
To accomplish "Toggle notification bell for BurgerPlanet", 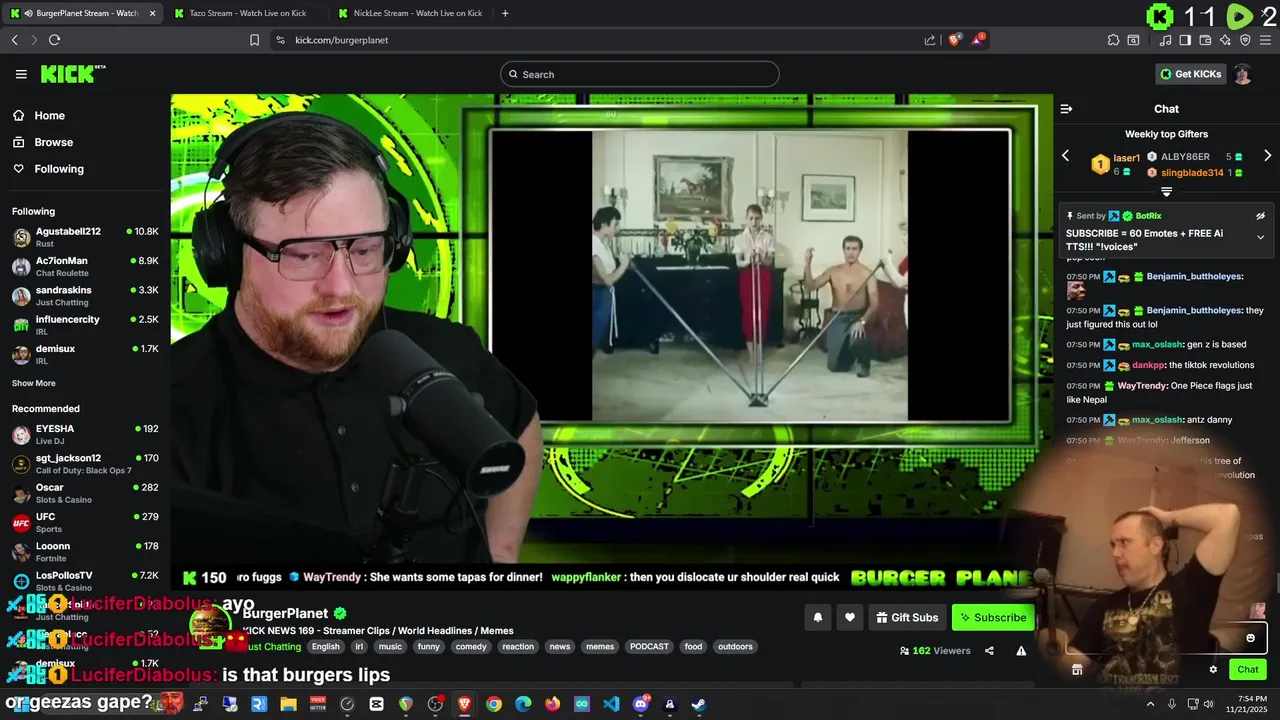I will point(817,617).
